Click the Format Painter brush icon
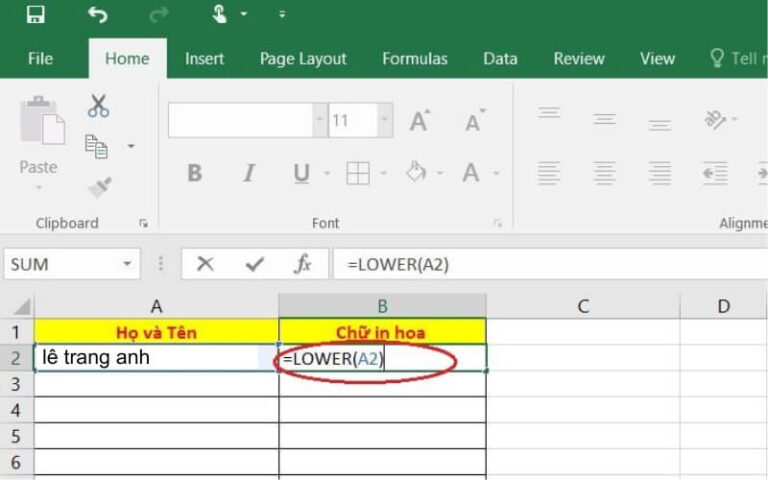Viewport: 768px width, 480px height. click(x=99, y=187)
